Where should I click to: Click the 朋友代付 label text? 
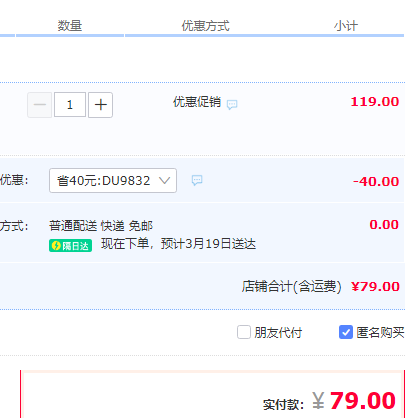click(x=278, y=333)
